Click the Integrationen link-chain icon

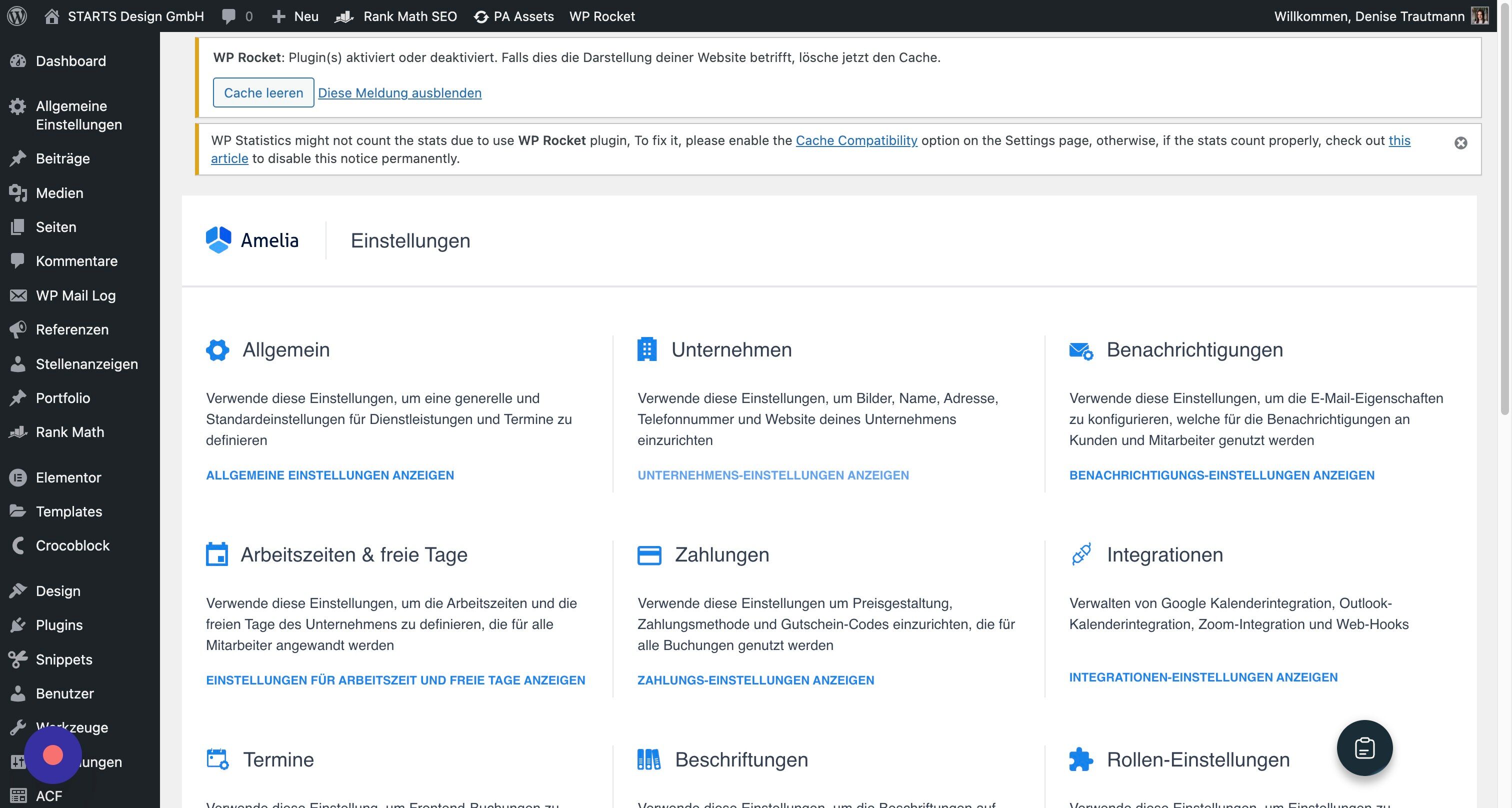(1081, 554)
